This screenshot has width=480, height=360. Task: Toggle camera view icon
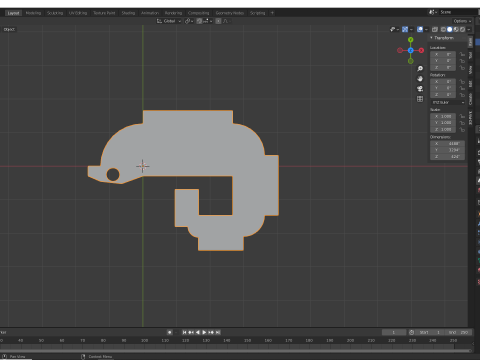tap(420, 89)
